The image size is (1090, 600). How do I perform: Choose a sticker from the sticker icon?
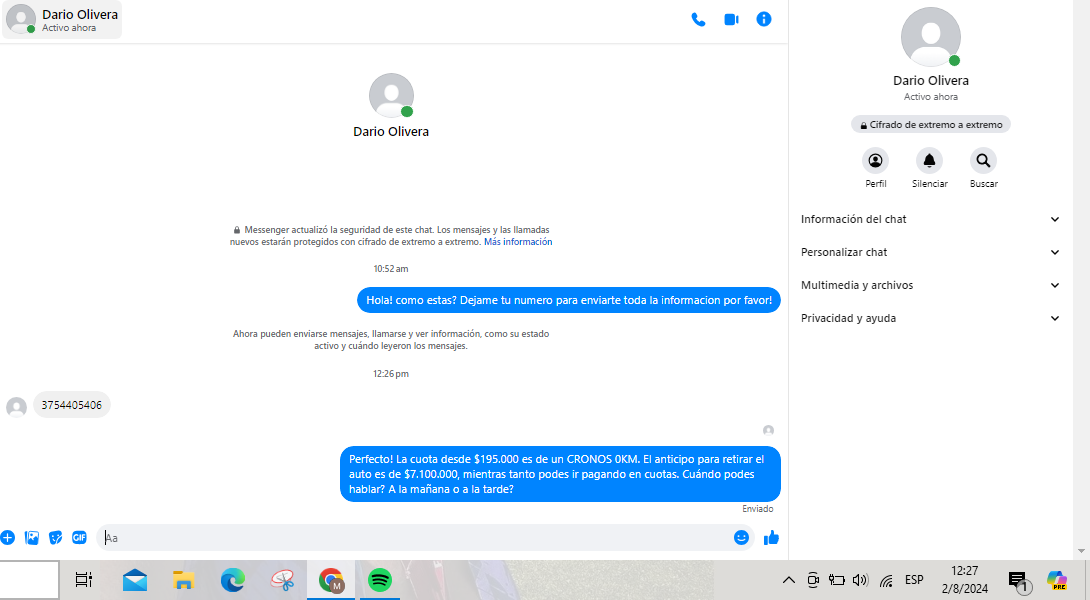(x=56, y=537)
